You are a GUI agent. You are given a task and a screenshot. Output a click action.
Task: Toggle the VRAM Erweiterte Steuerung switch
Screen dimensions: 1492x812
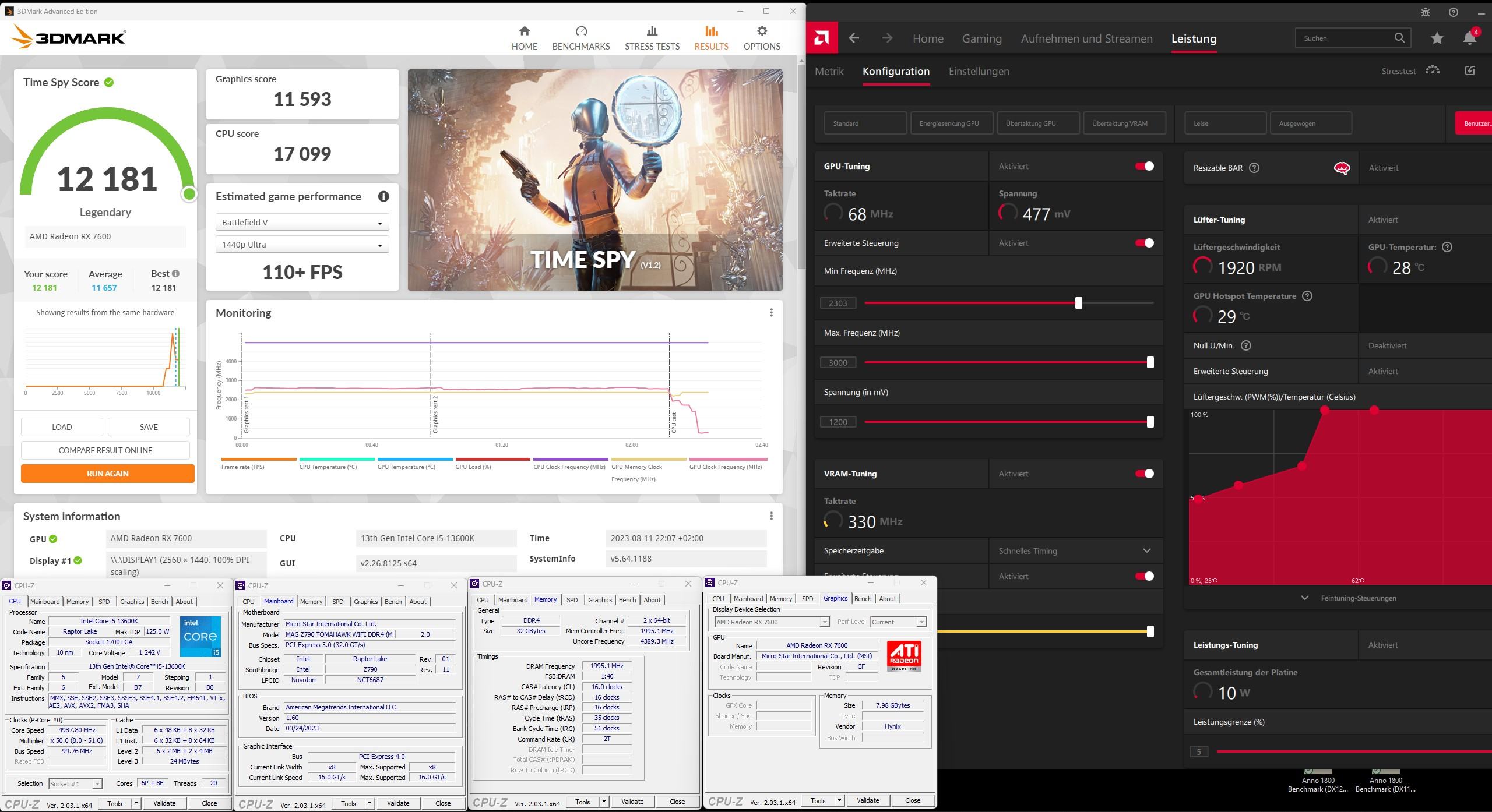[x=1144, y=576]
